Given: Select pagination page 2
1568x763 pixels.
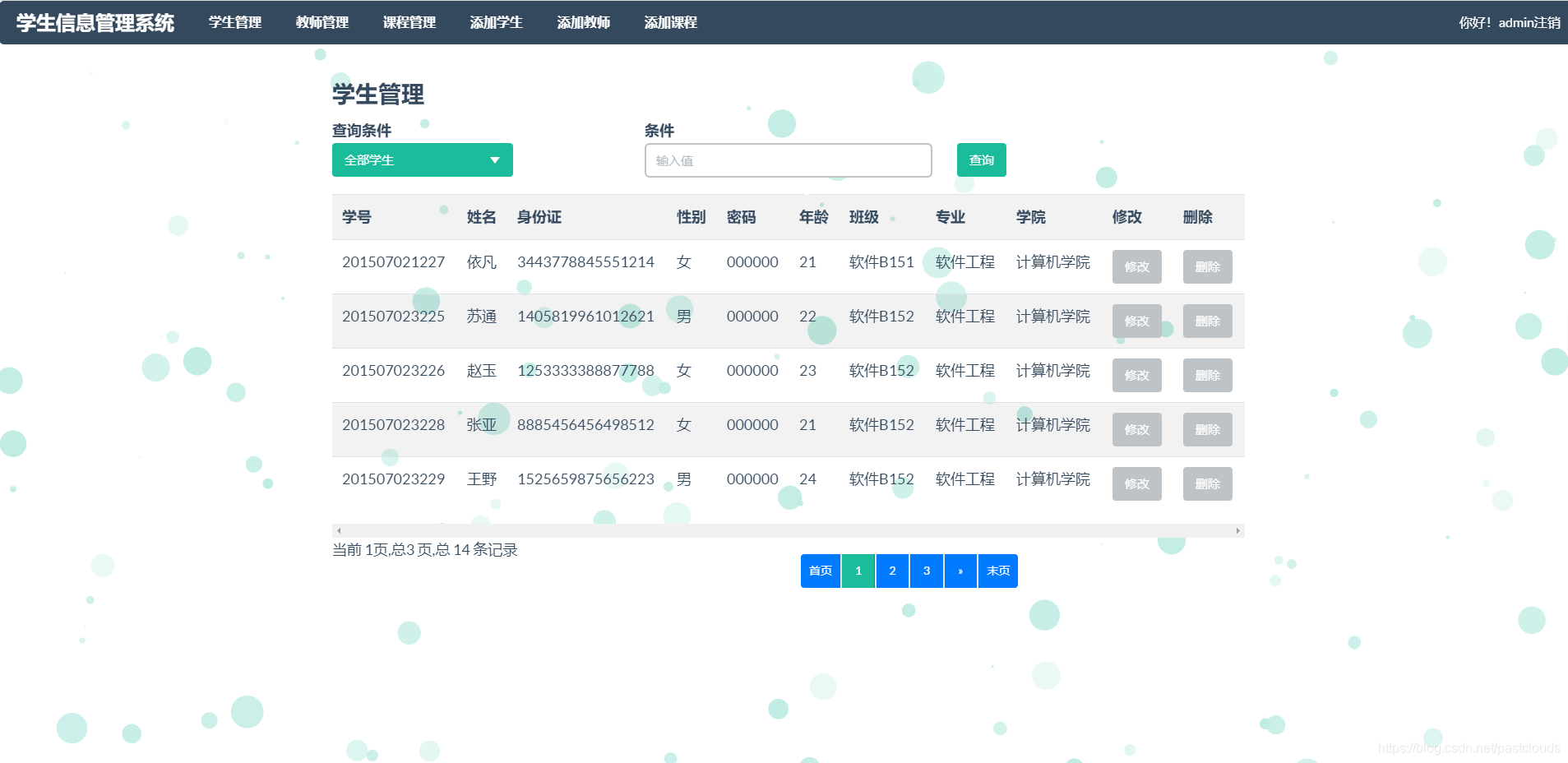Looking at the screenshot, I should click(892, 571).
